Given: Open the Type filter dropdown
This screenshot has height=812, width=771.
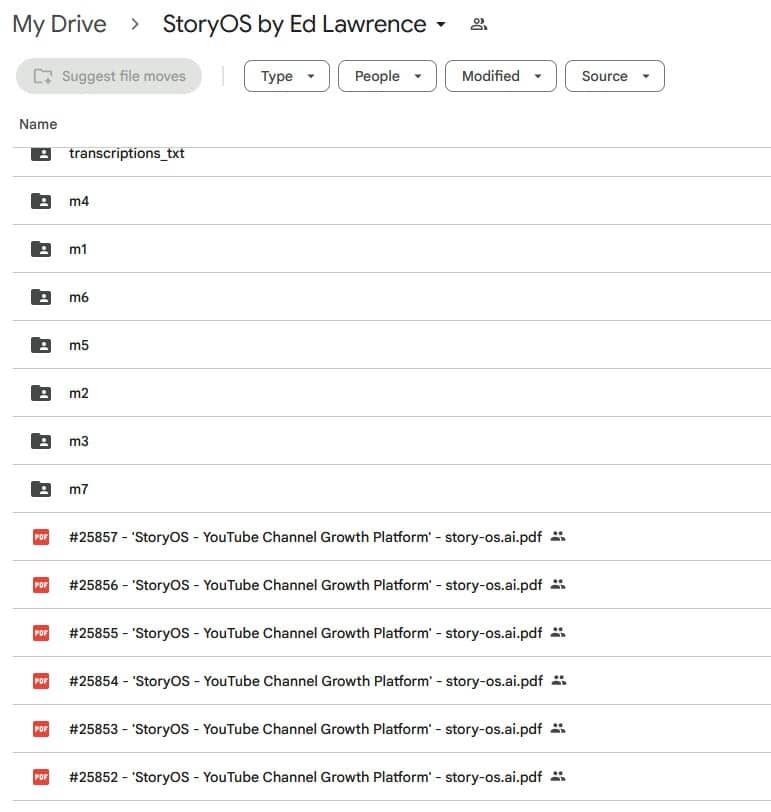Looking at the screenshot, I should tap(287, 76).
